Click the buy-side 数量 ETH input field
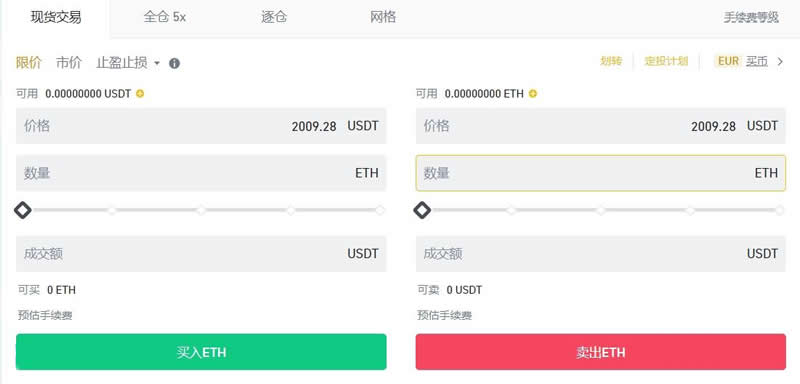Screen dimensions: 800x384 click(201, 173)
